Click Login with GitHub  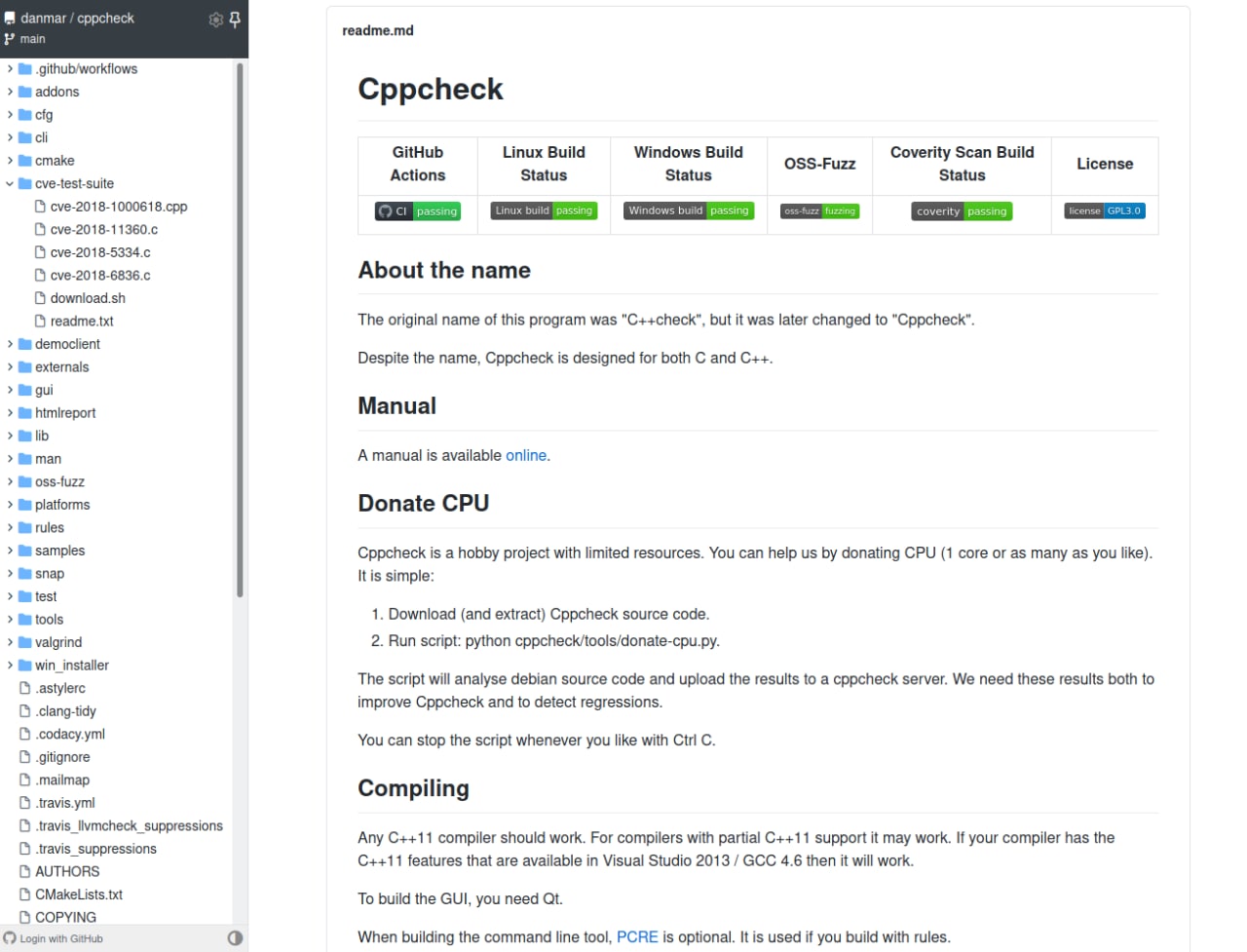point(61,938)
